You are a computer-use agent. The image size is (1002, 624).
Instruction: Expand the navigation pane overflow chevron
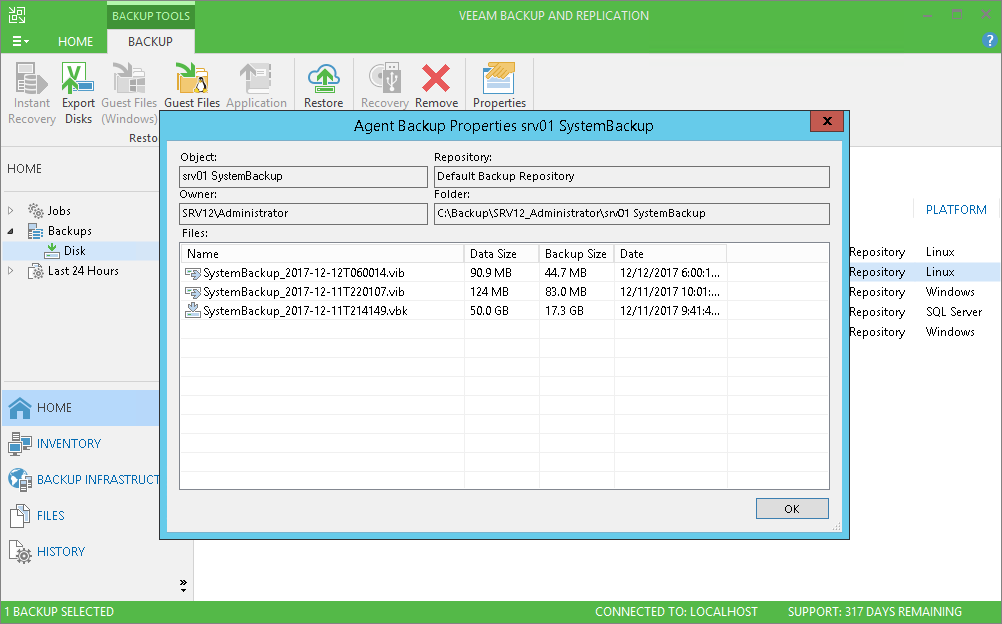(183, 585)
